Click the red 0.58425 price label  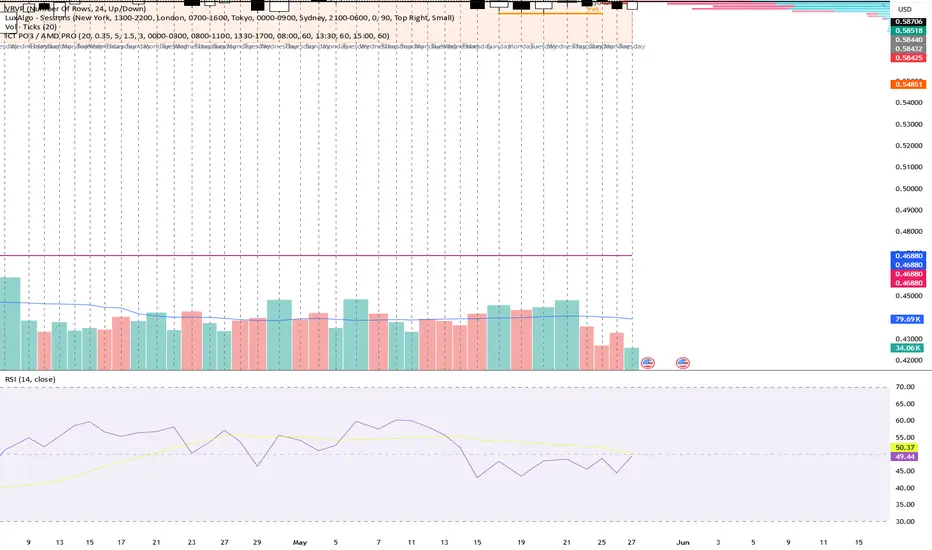coord(908,58)
